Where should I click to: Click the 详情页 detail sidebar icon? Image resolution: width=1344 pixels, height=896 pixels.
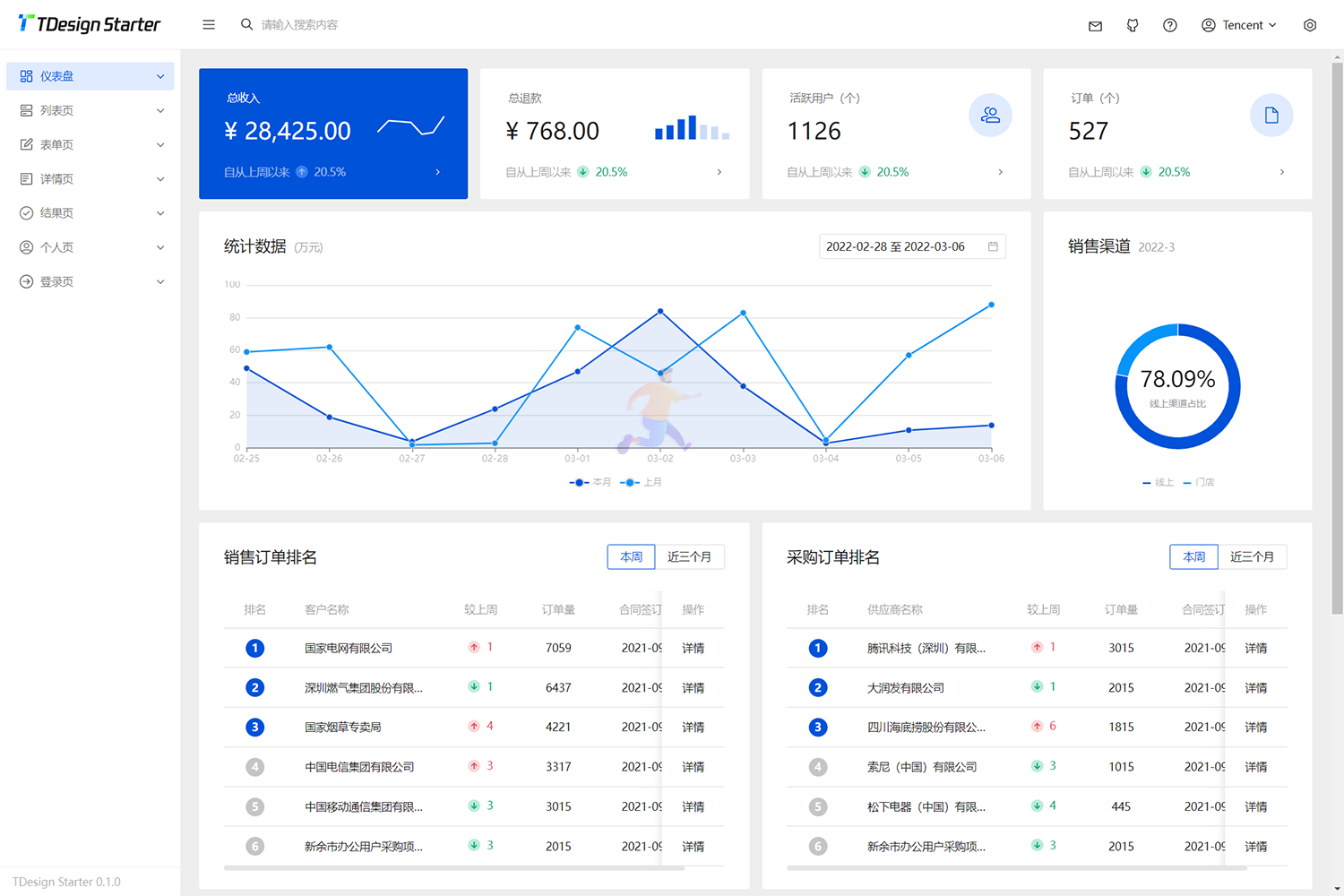pyautogui.click(x=26, y=179)
